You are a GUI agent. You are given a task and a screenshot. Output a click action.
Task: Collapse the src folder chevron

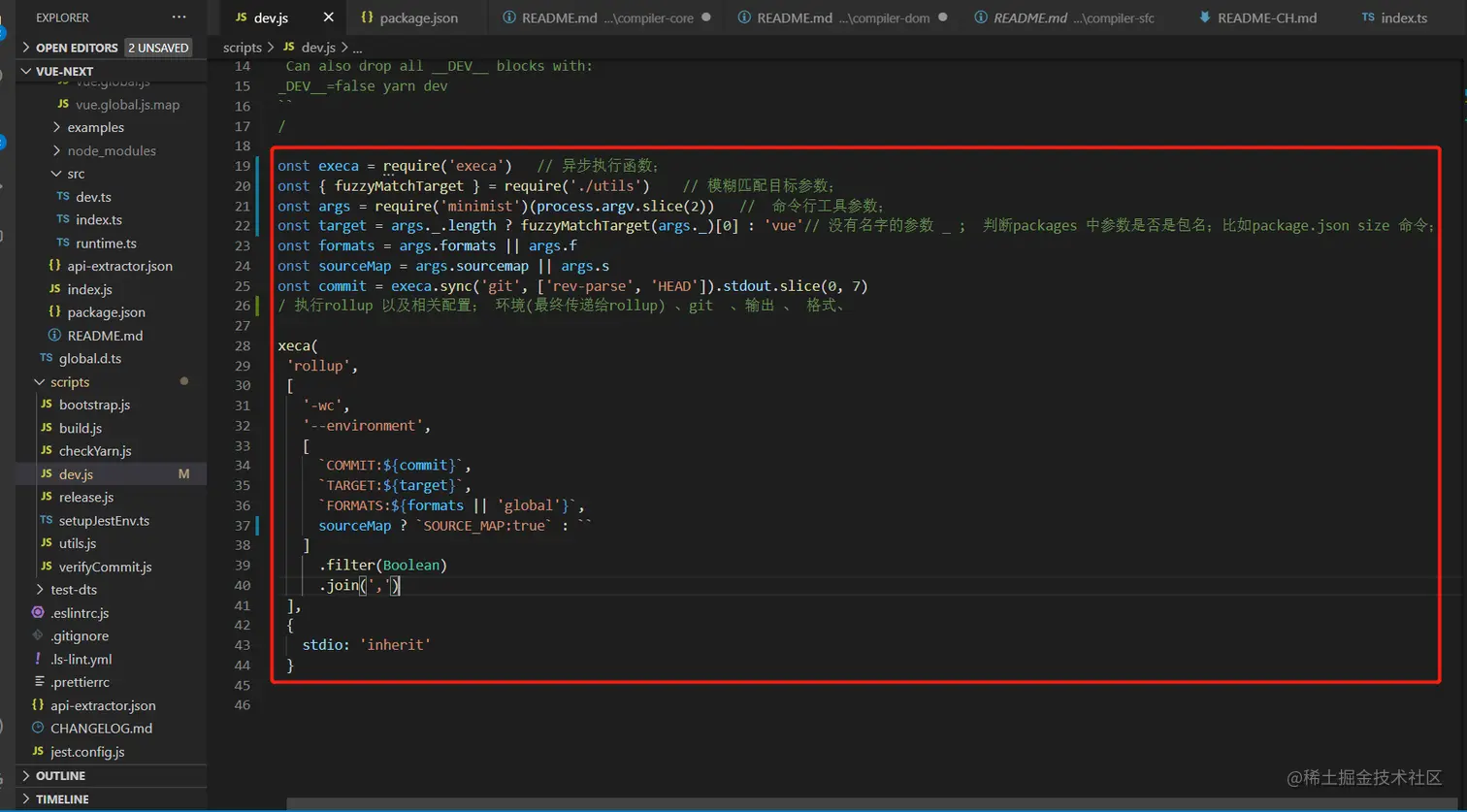click(x=56, y=174)
